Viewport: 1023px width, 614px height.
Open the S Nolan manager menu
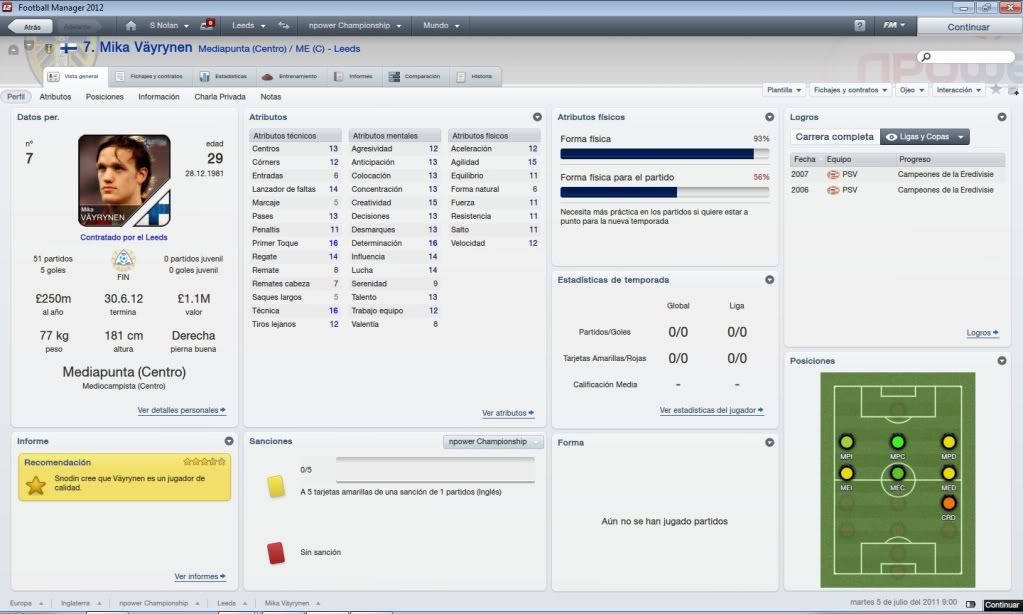pos(169,25)
